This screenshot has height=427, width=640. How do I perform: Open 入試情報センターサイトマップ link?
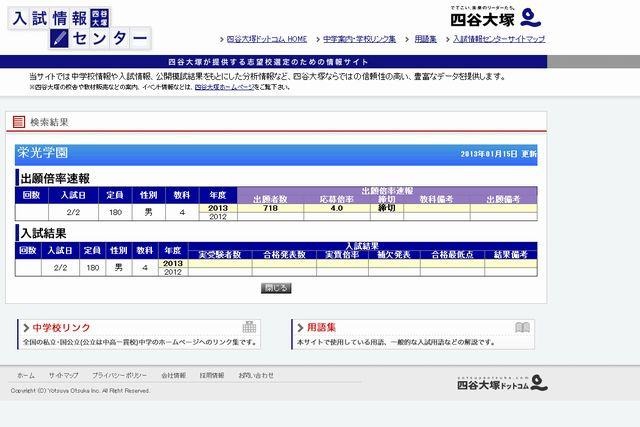click(499, 39)
